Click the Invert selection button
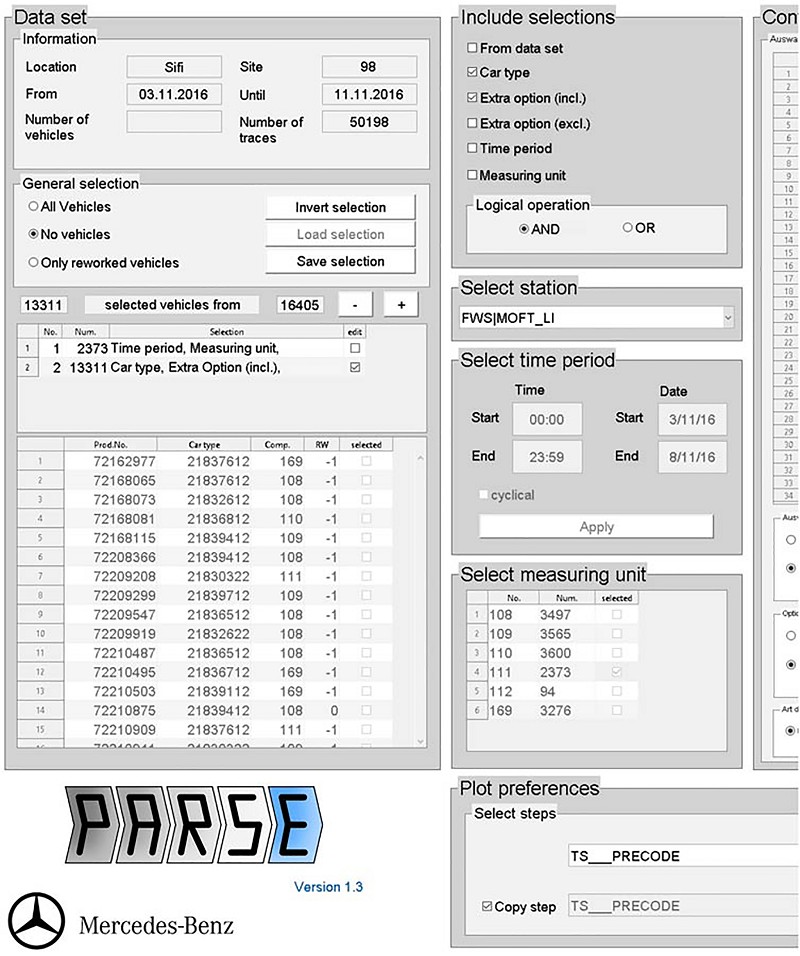The width and height of the screenshot is (800, 956). [x=340, y=207]
